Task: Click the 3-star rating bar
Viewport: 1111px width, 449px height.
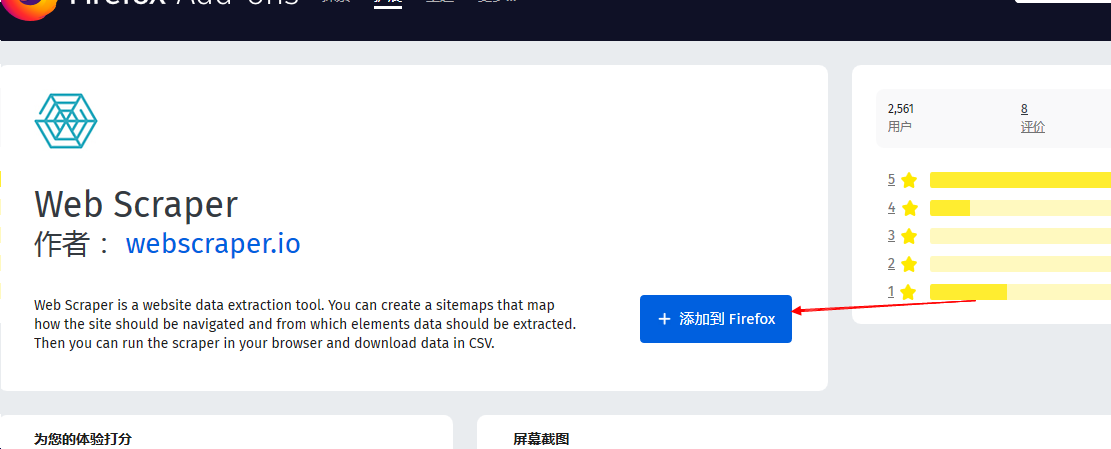Action: pyautogui.click(x=1020, y=236)
